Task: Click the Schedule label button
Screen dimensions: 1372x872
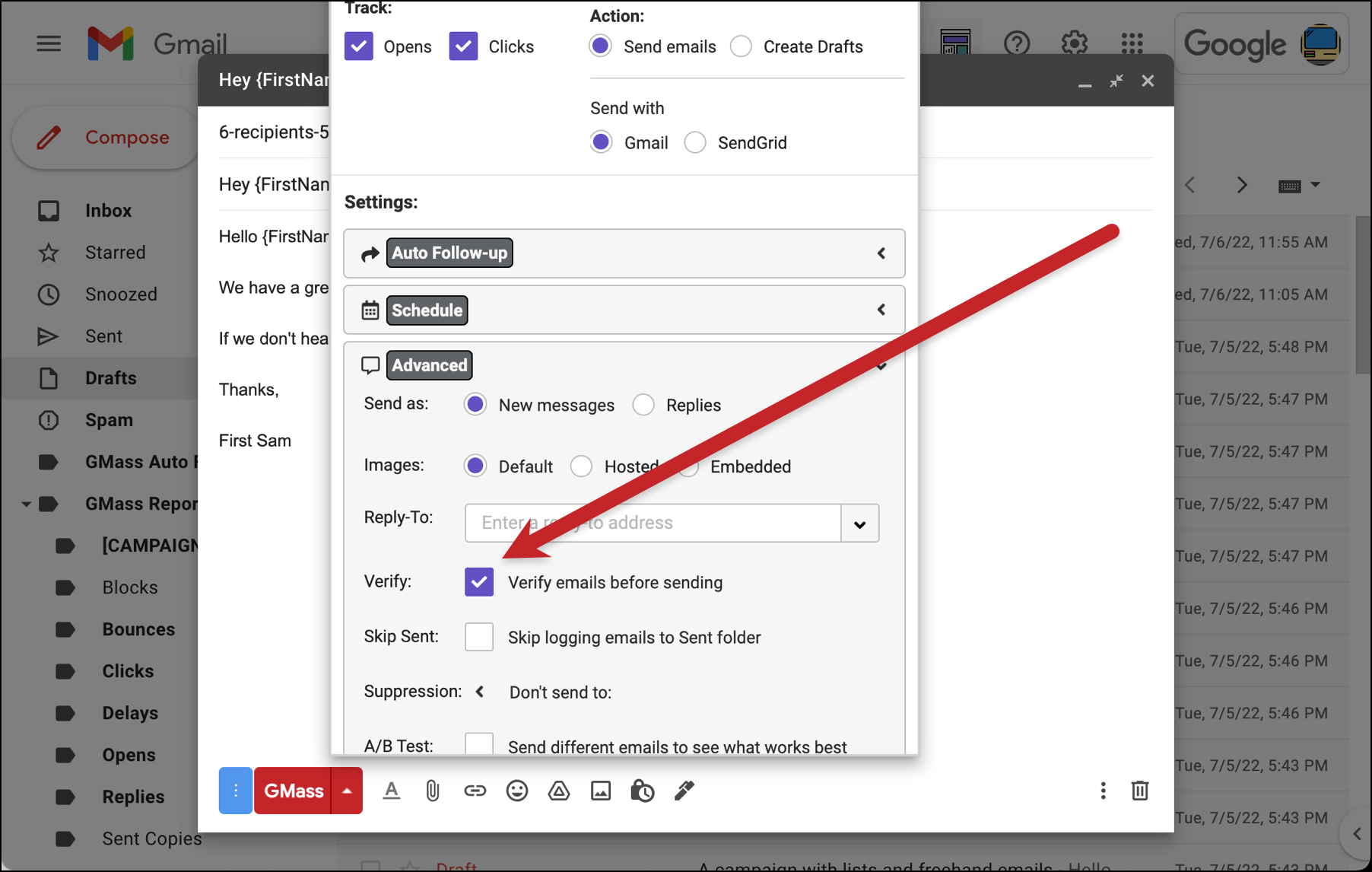Action: [427, 310]
